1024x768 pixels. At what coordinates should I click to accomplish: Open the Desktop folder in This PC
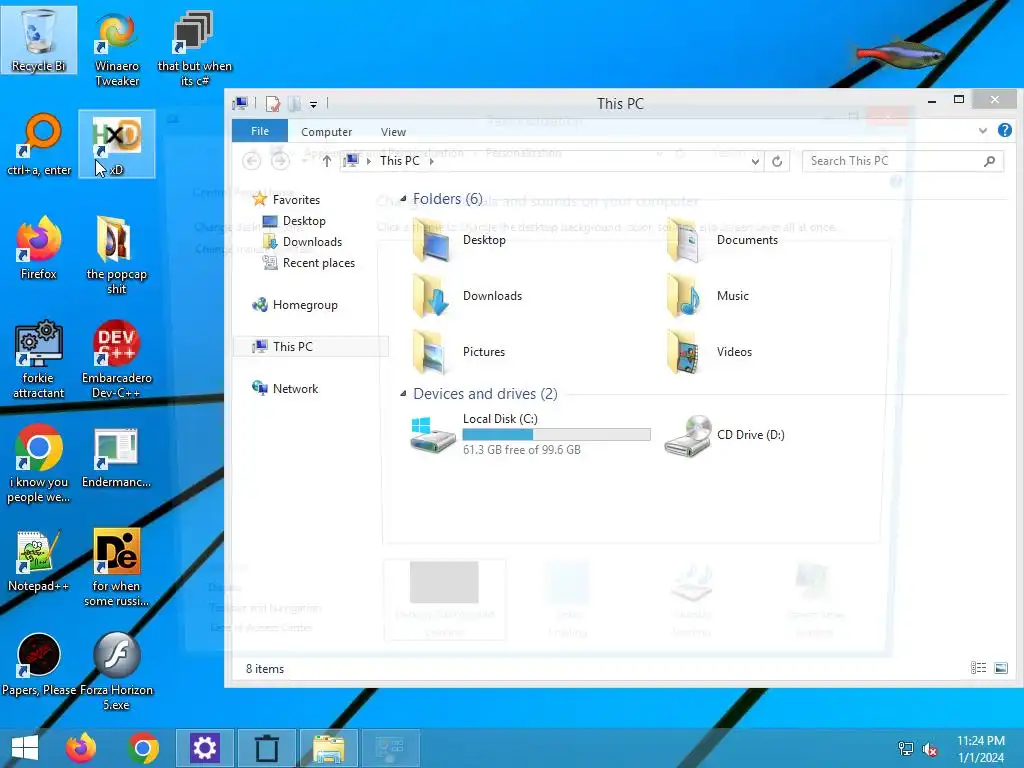pos(460,240)
